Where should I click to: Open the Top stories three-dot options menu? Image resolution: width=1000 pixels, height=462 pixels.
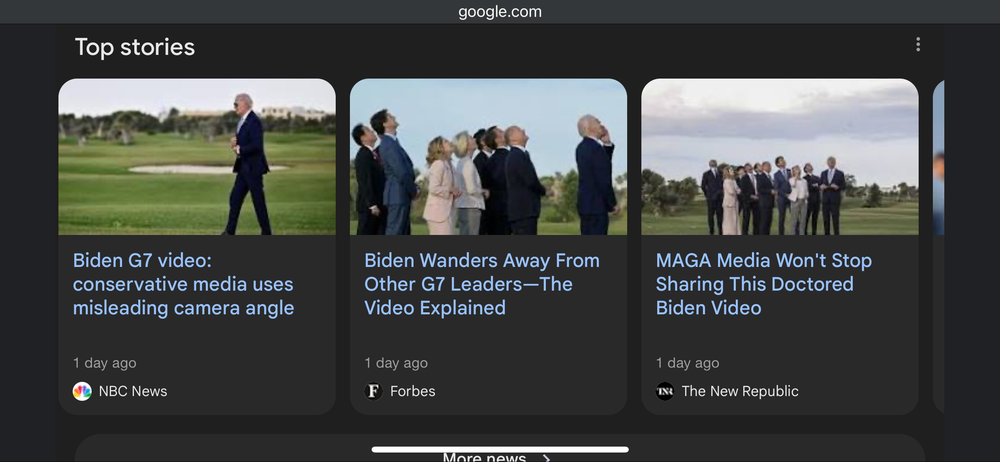click(x=917, y=44)
